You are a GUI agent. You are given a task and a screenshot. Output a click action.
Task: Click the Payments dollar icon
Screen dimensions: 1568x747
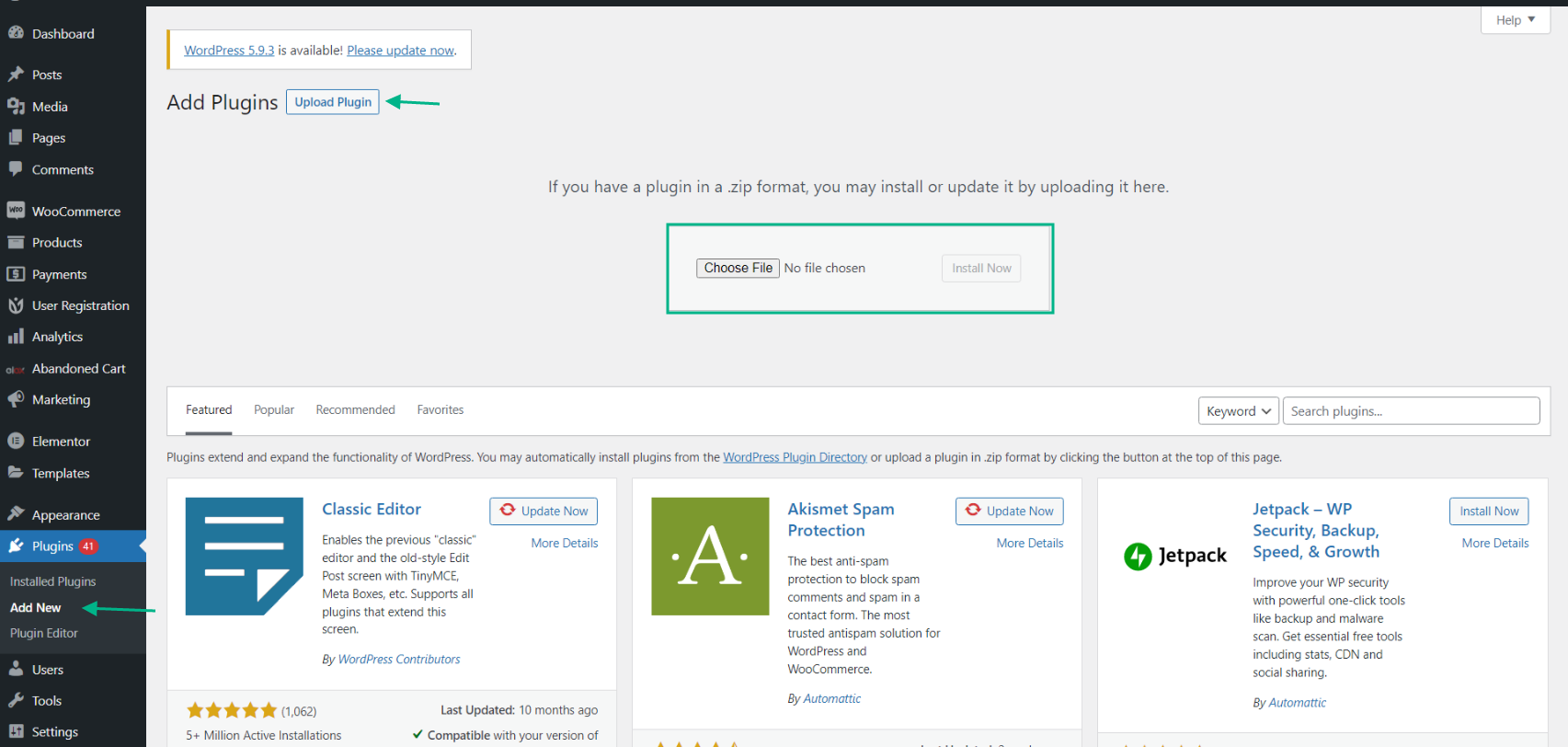point(16,274)
